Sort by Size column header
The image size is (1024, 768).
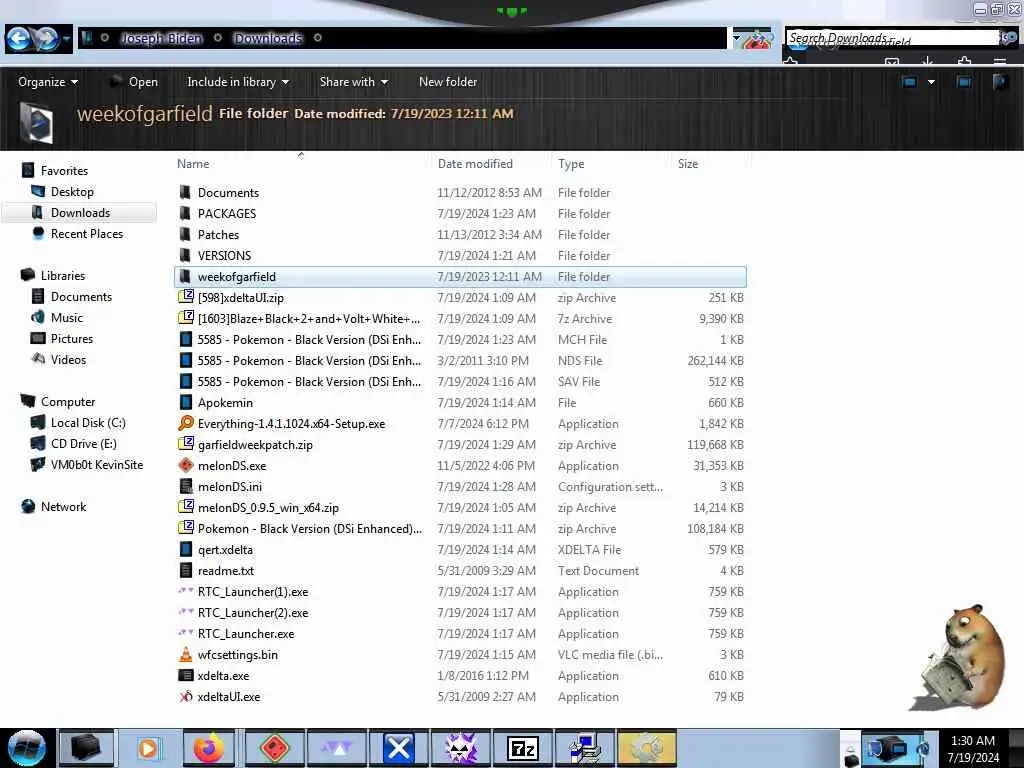[688, 164]
